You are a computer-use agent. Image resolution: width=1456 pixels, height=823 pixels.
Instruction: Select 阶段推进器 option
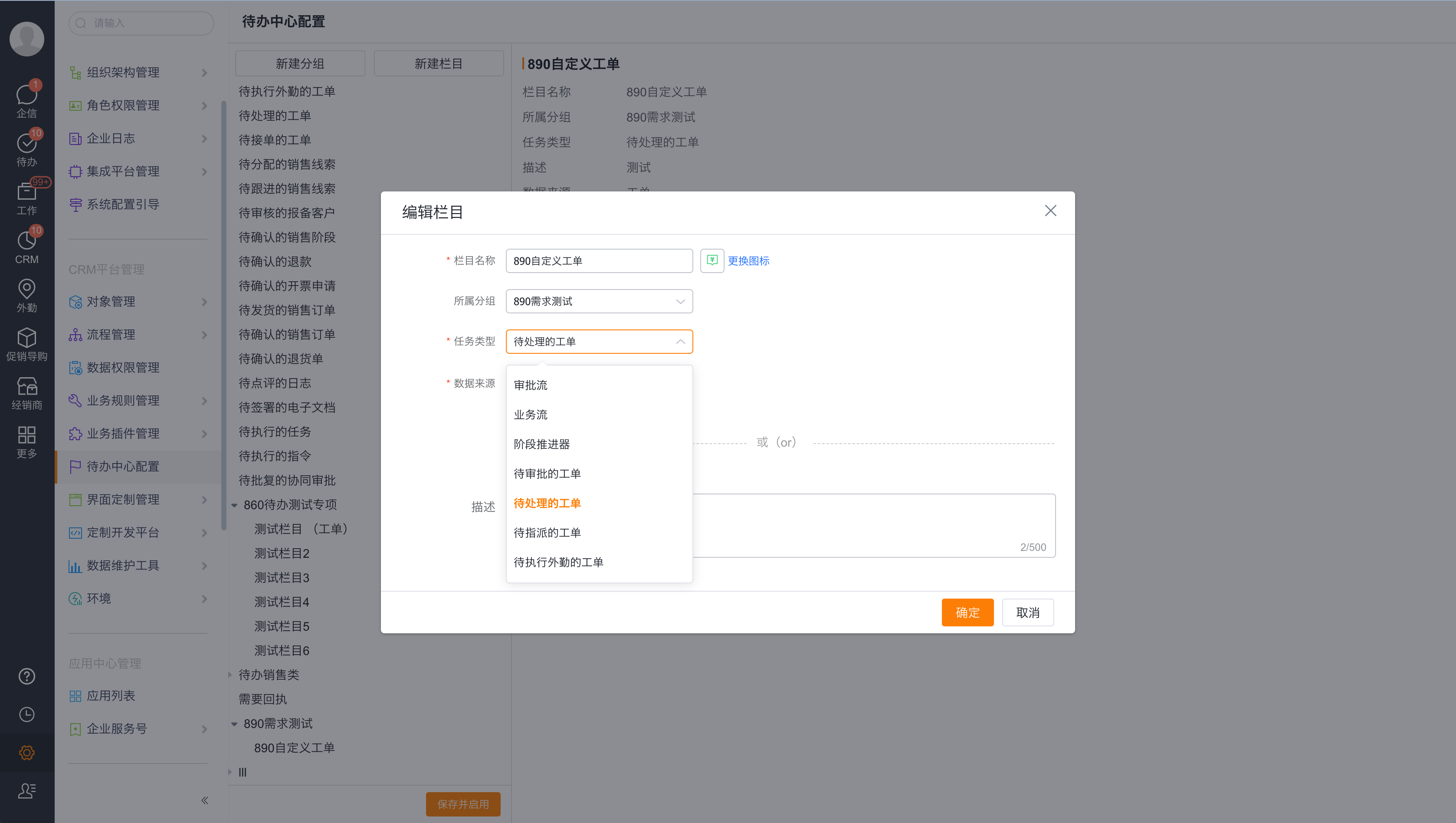click(x=599, y=444)
